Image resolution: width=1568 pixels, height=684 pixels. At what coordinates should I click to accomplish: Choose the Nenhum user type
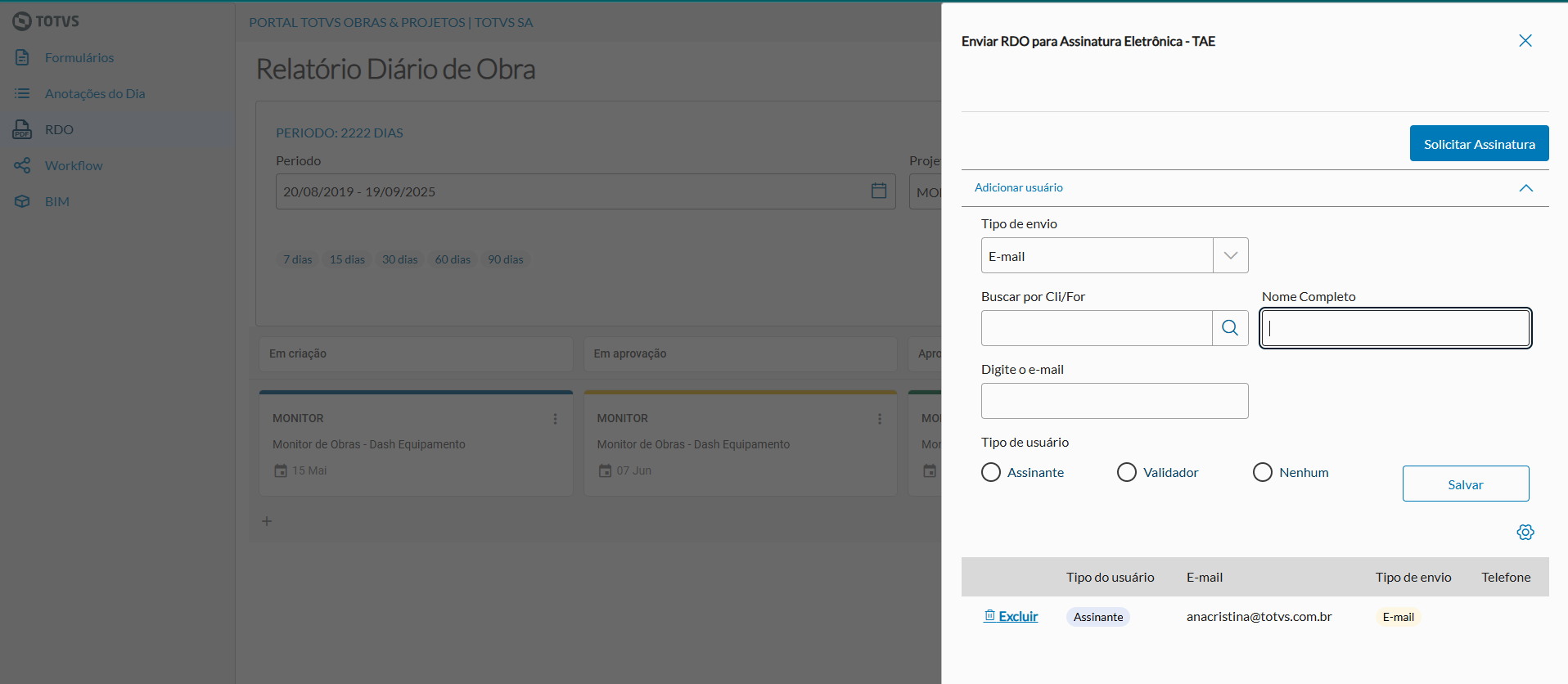click(1263, 472)
